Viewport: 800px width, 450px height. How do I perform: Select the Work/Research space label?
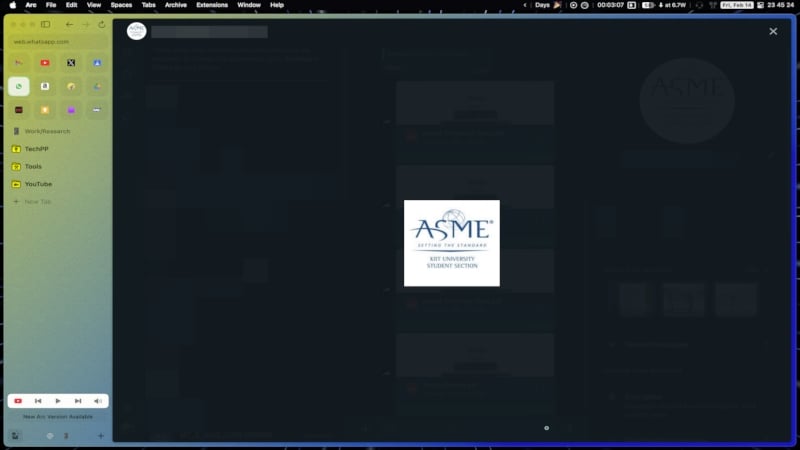47,131
